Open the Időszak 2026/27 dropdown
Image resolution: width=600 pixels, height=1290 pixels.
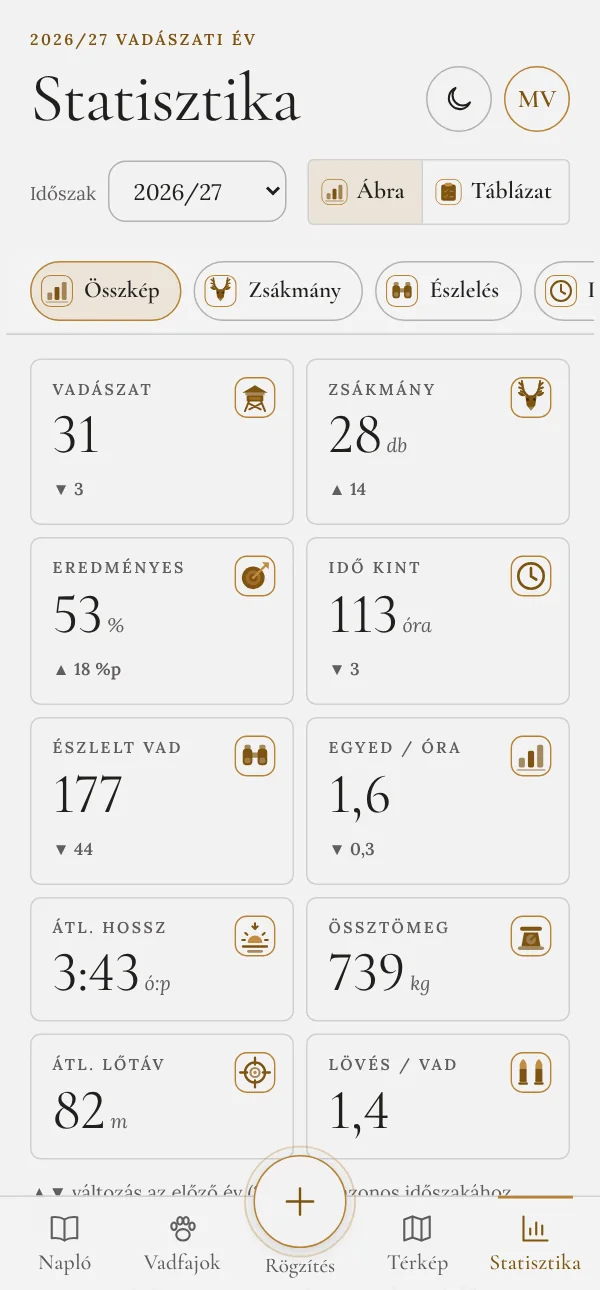pos(197,191)
